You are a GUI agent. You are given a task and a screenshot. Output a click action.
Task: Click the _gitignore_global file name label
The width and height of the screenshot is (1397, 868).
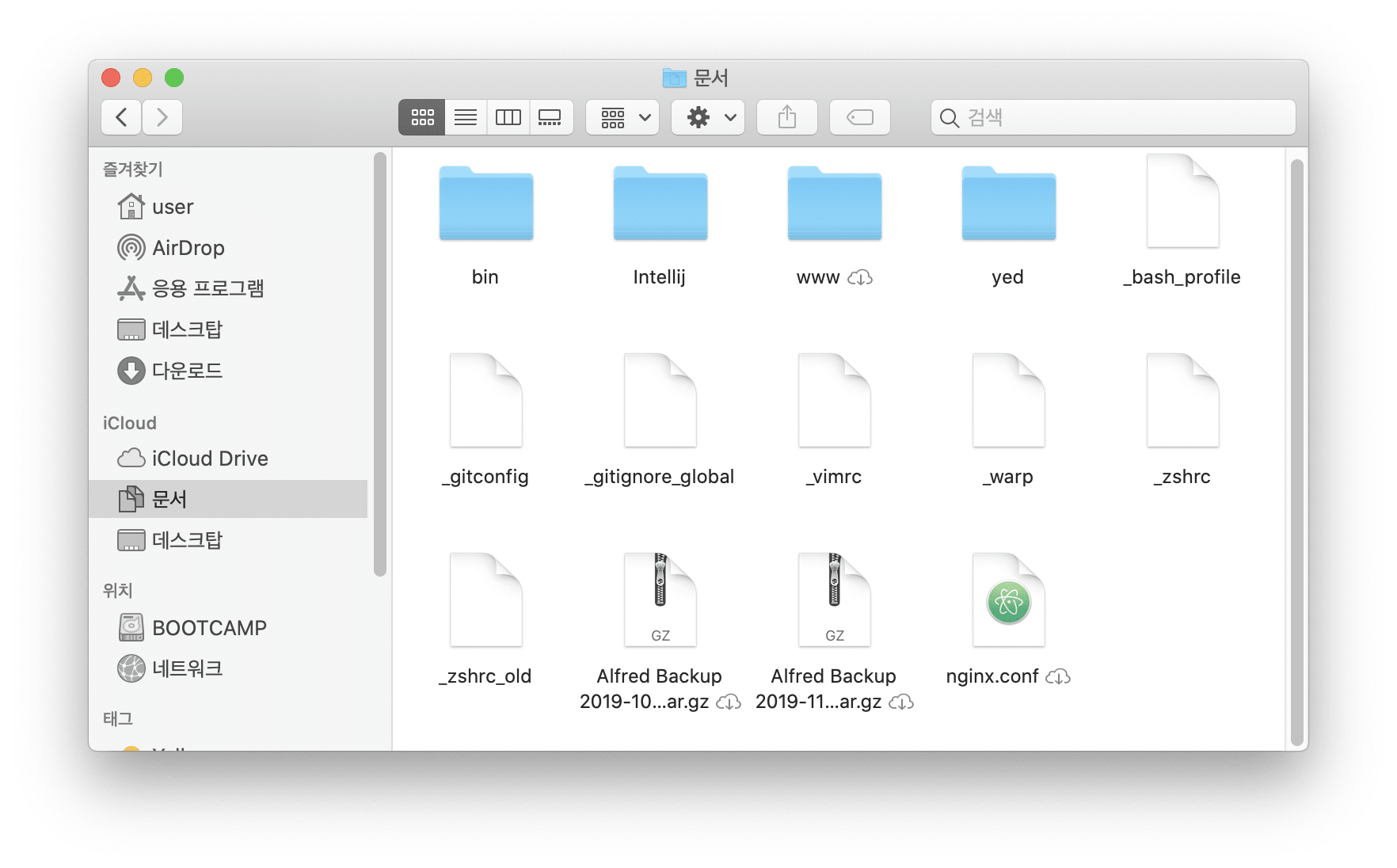(660, 477)
